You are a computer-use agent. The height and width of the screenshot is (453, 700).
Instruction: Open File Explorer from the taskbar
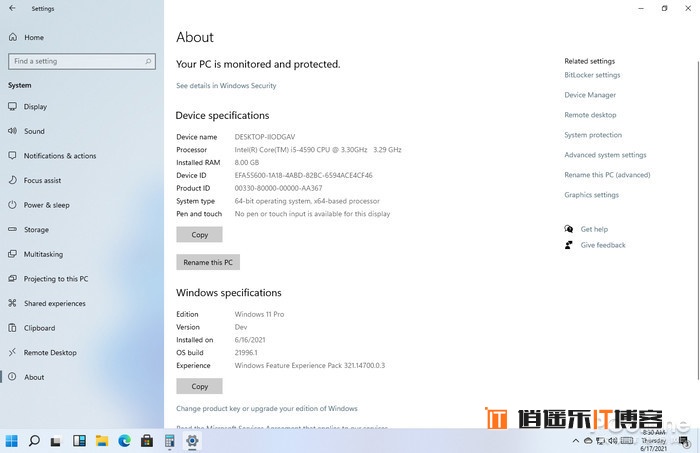102,441
